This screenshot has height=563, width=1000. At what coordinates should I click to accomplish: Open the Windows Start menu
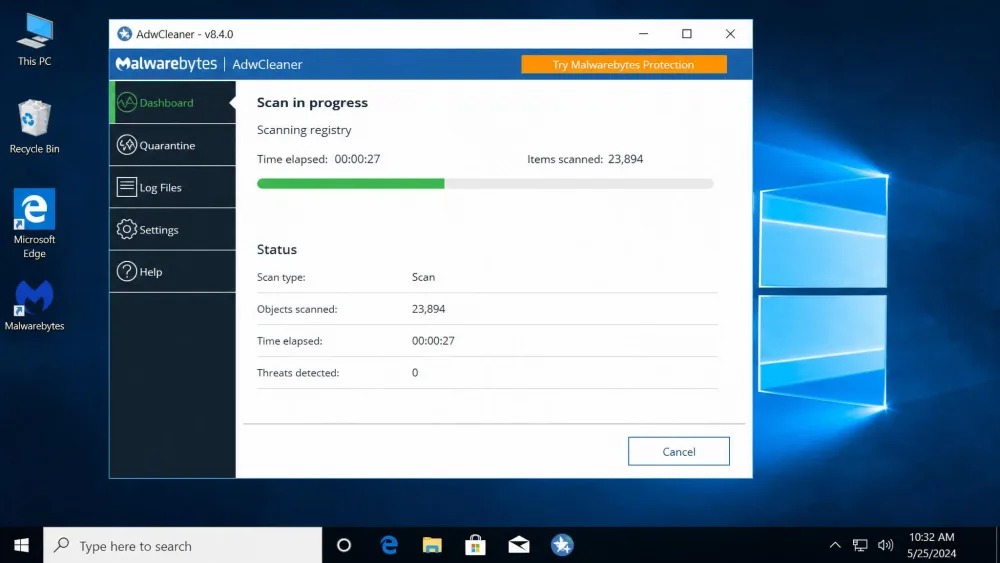point(21,545)
